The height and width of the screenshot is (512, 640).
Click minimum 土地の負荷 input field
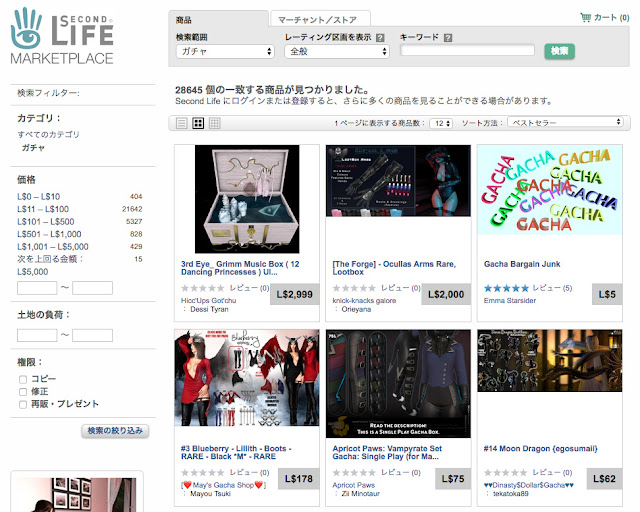point(37,335)
